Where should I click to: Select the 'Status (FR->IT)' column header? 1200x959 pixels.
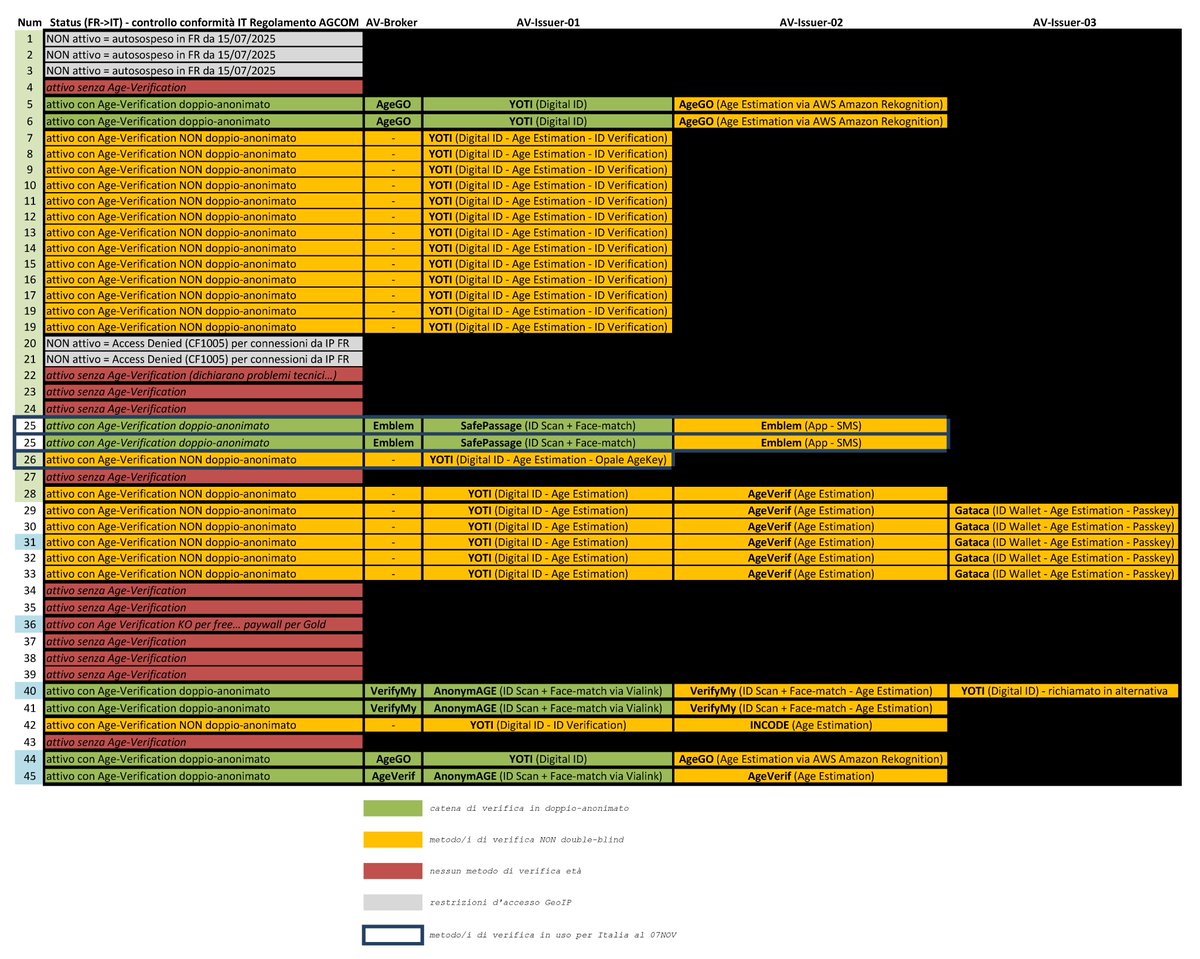(x=203, y=20)
